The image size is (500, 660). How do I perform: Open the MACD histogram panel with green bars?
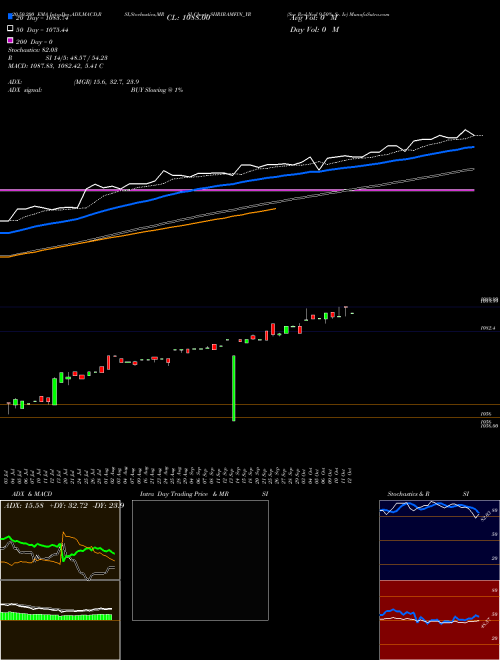point(60,620)
